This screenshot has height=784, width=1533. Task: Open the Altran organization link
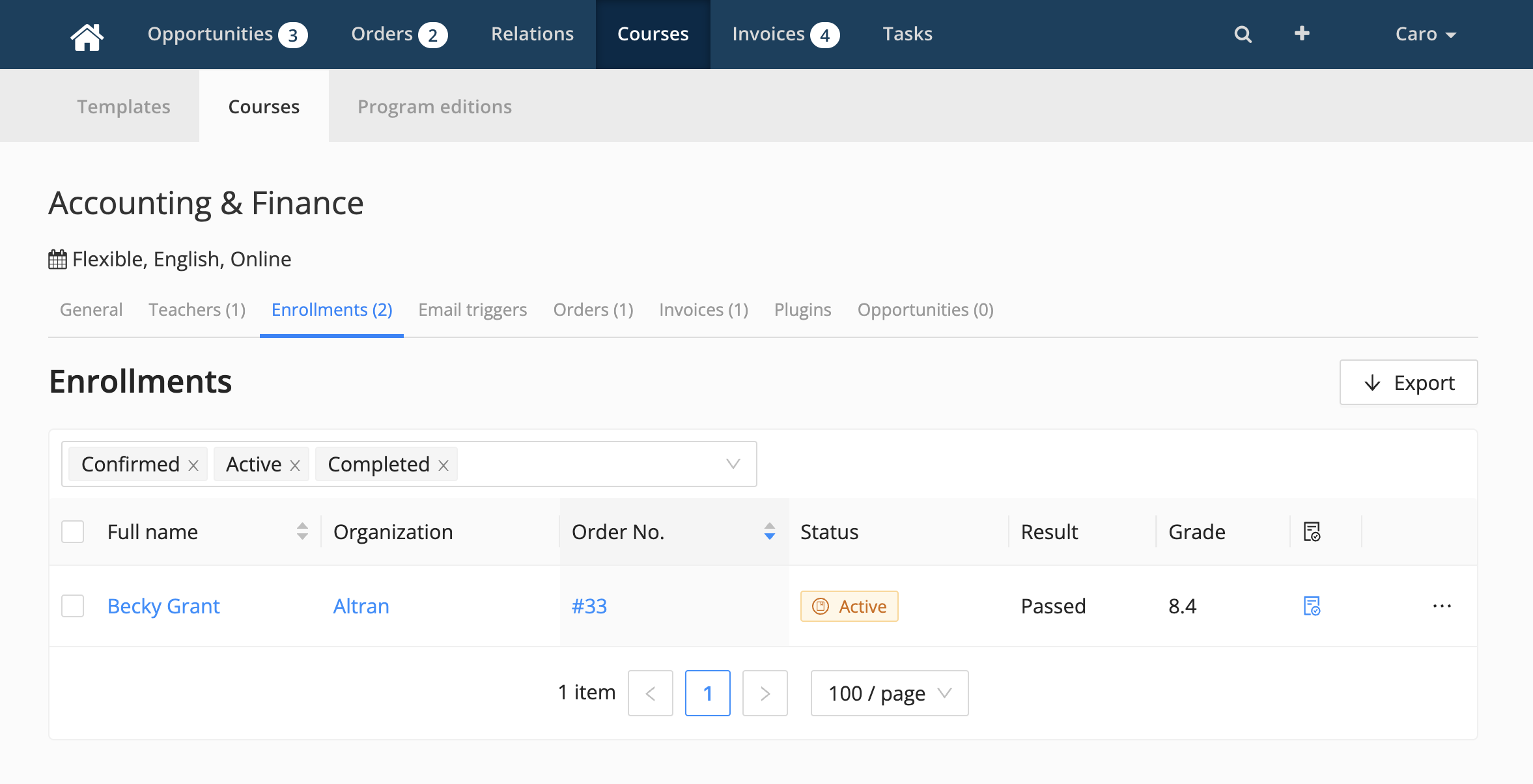pos(361,606)
